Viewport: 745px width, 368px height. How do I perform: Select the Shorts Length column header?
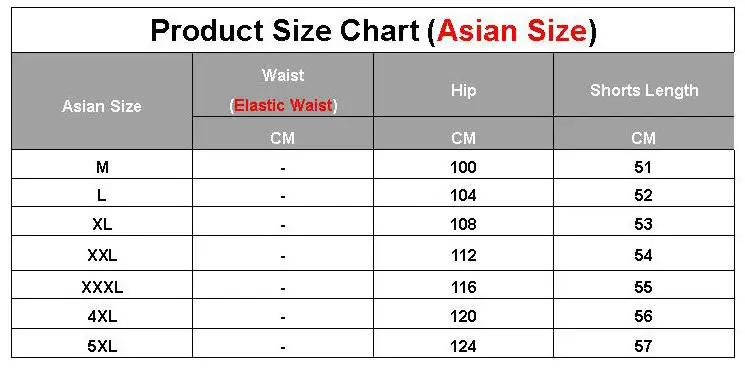pyautogui.click(x=644, y=90)
